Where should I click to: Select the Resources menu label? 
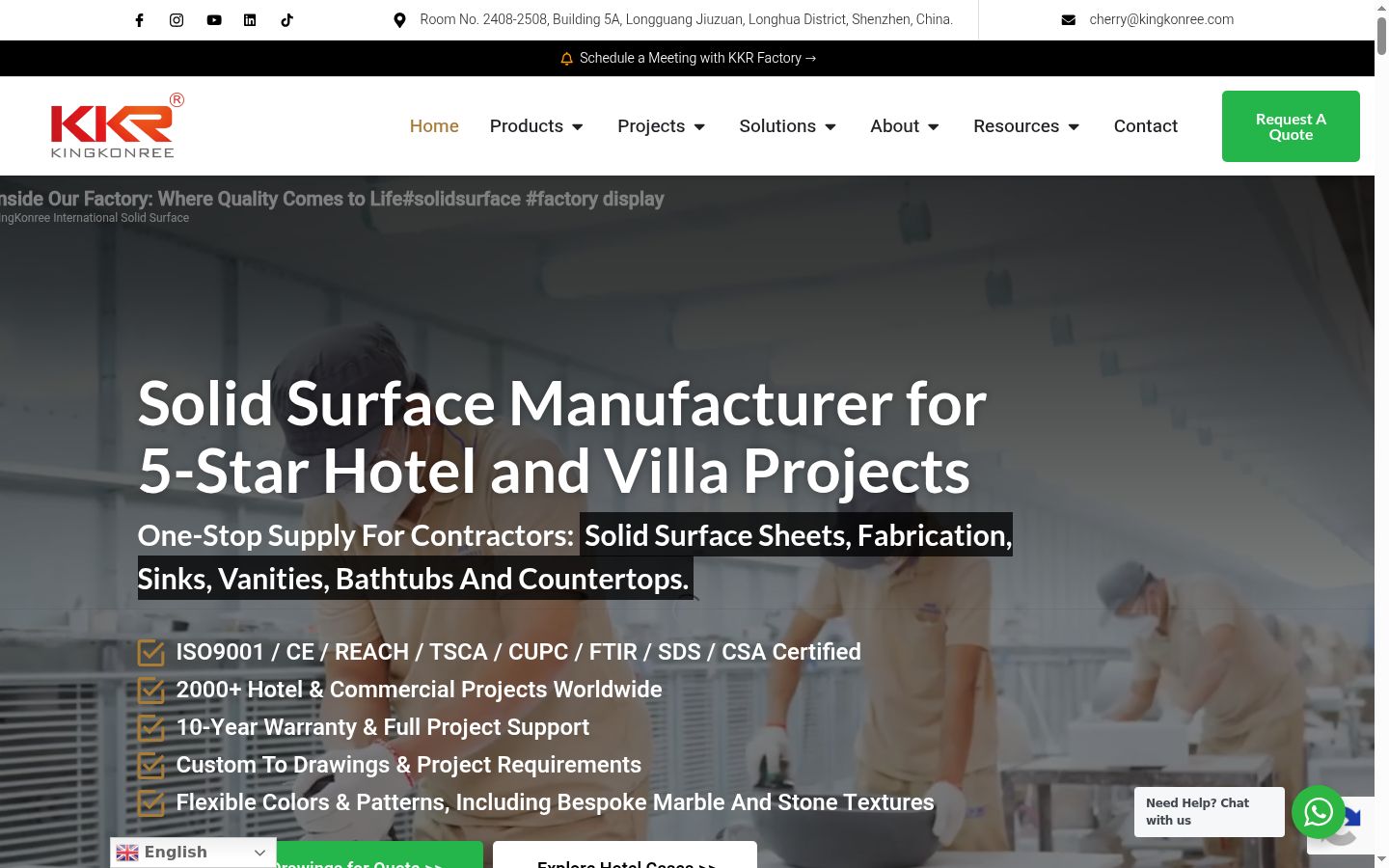pos(1016,126)
